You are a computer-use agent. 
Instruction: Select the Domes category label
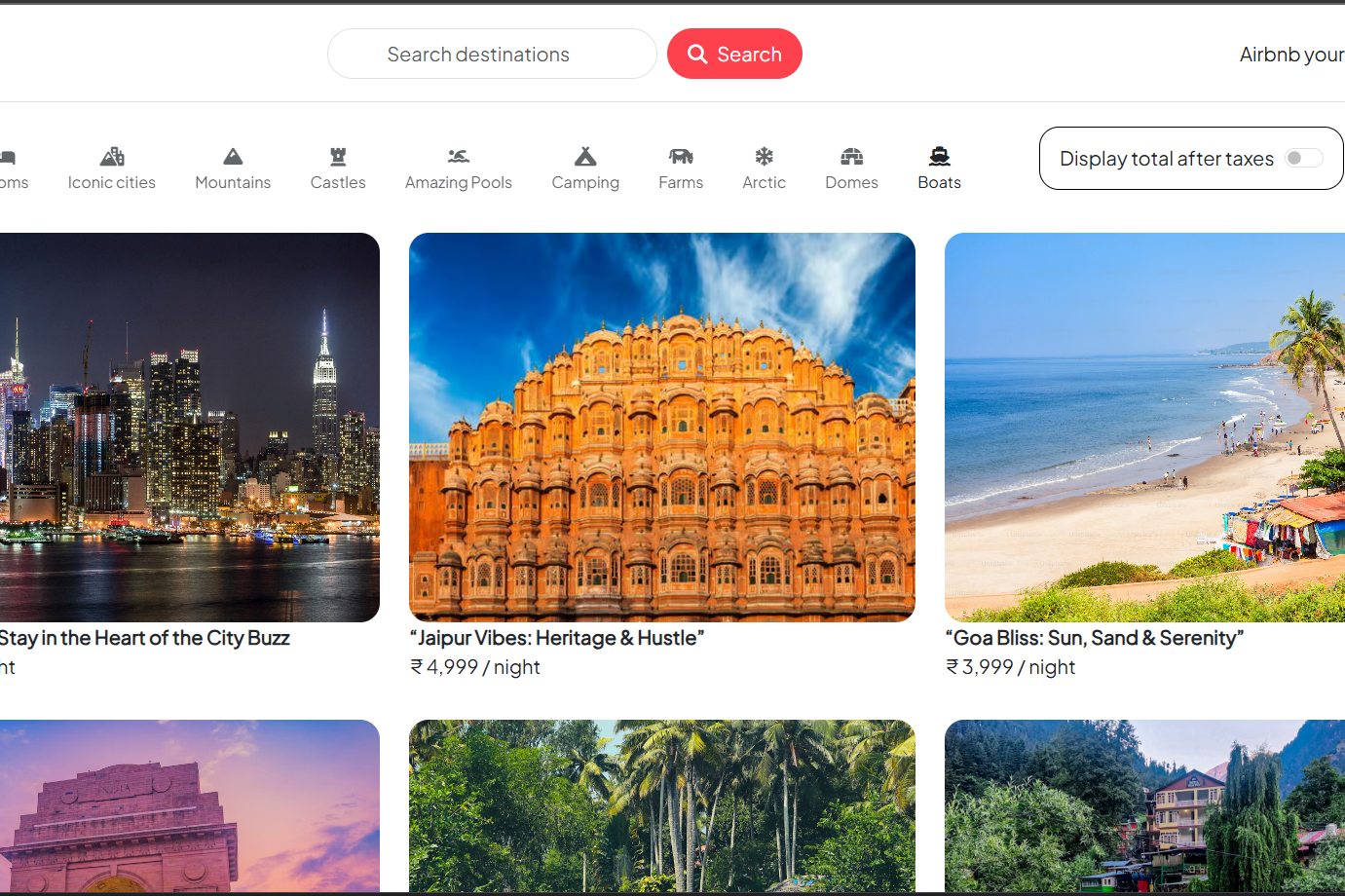click(852, 182)
